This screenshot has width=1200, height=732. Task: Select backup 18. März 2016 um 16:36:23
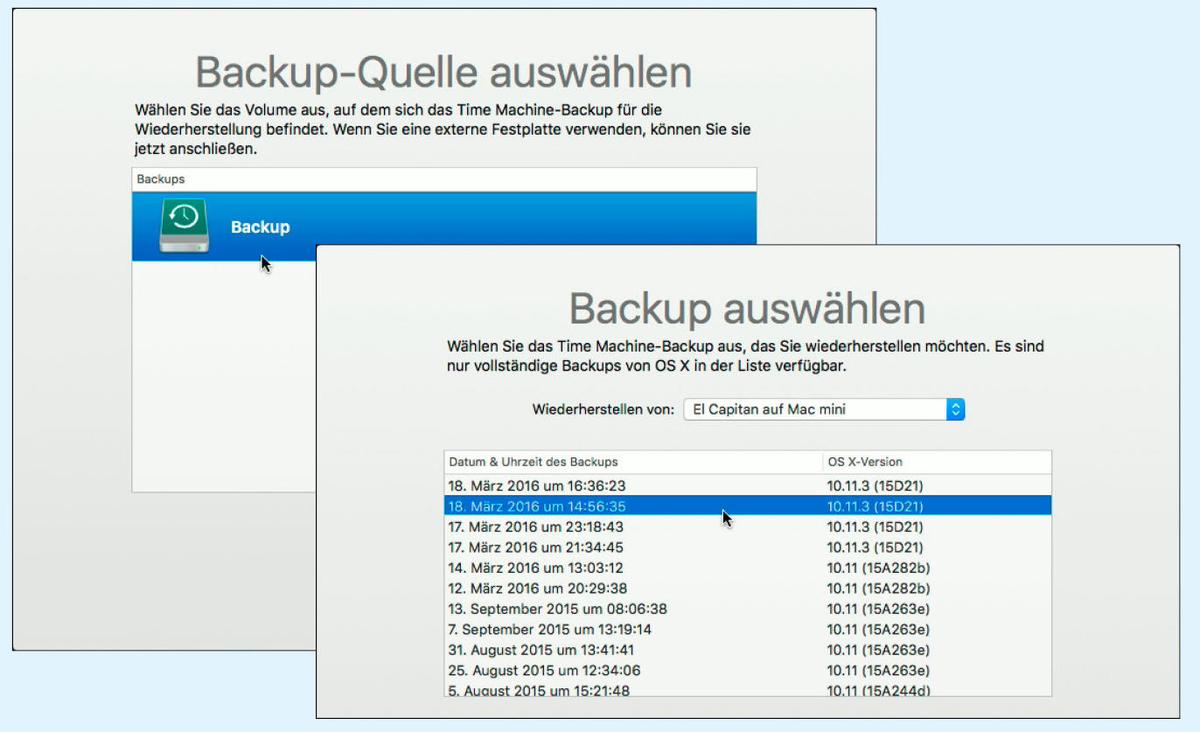[x=748, y=485]
